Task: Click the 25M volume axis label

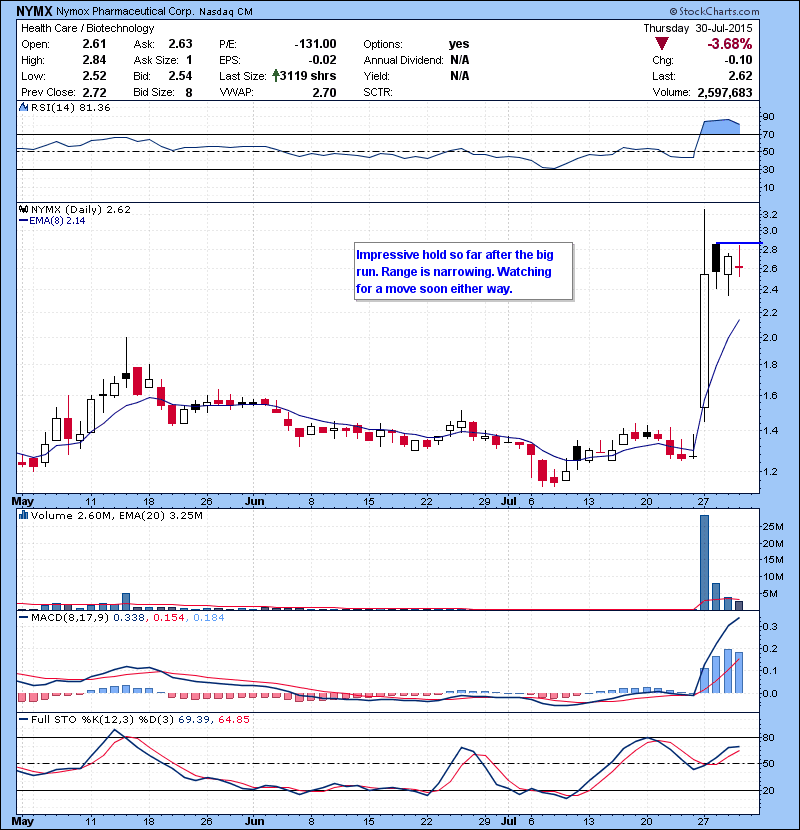Action: pos(772,526)
